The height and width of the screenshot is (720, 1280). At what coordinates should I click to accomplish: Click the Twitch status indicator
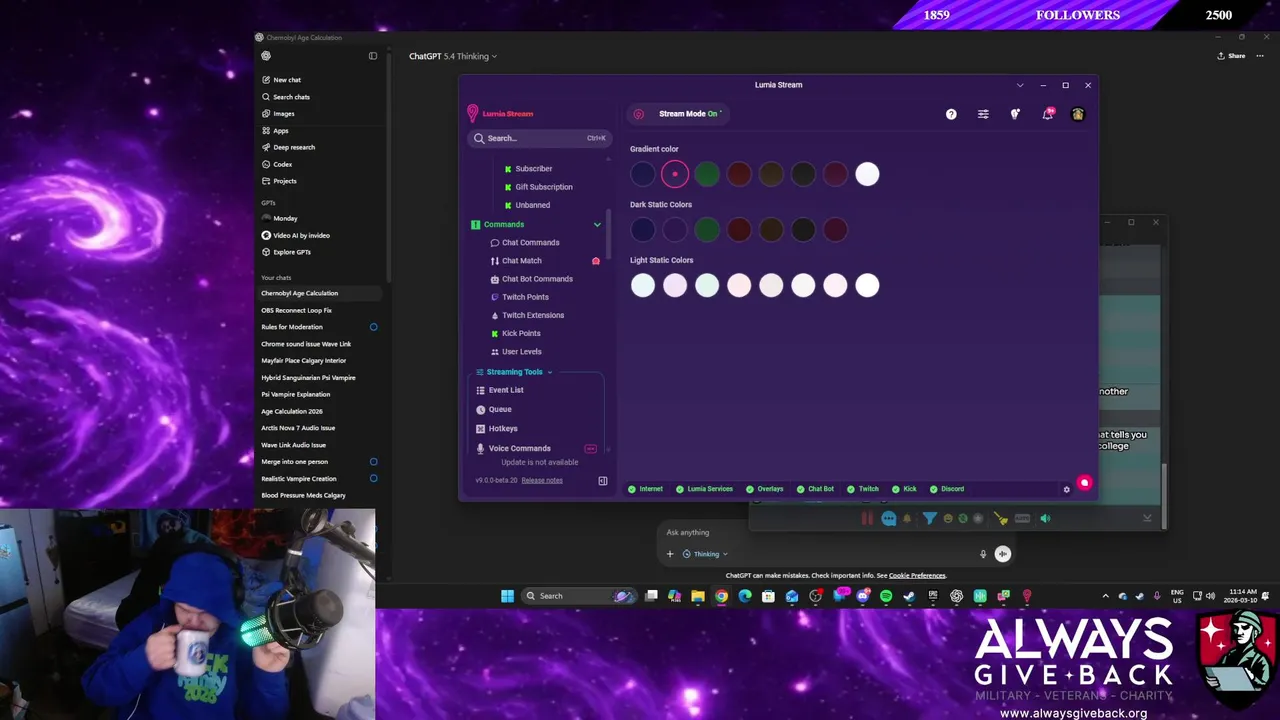863,489
